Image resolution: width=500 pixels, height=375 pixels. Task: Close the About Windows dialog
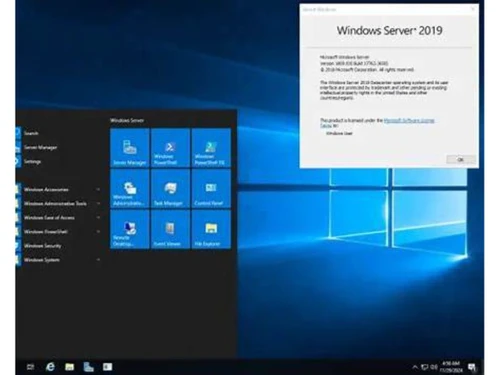[473, 9]
